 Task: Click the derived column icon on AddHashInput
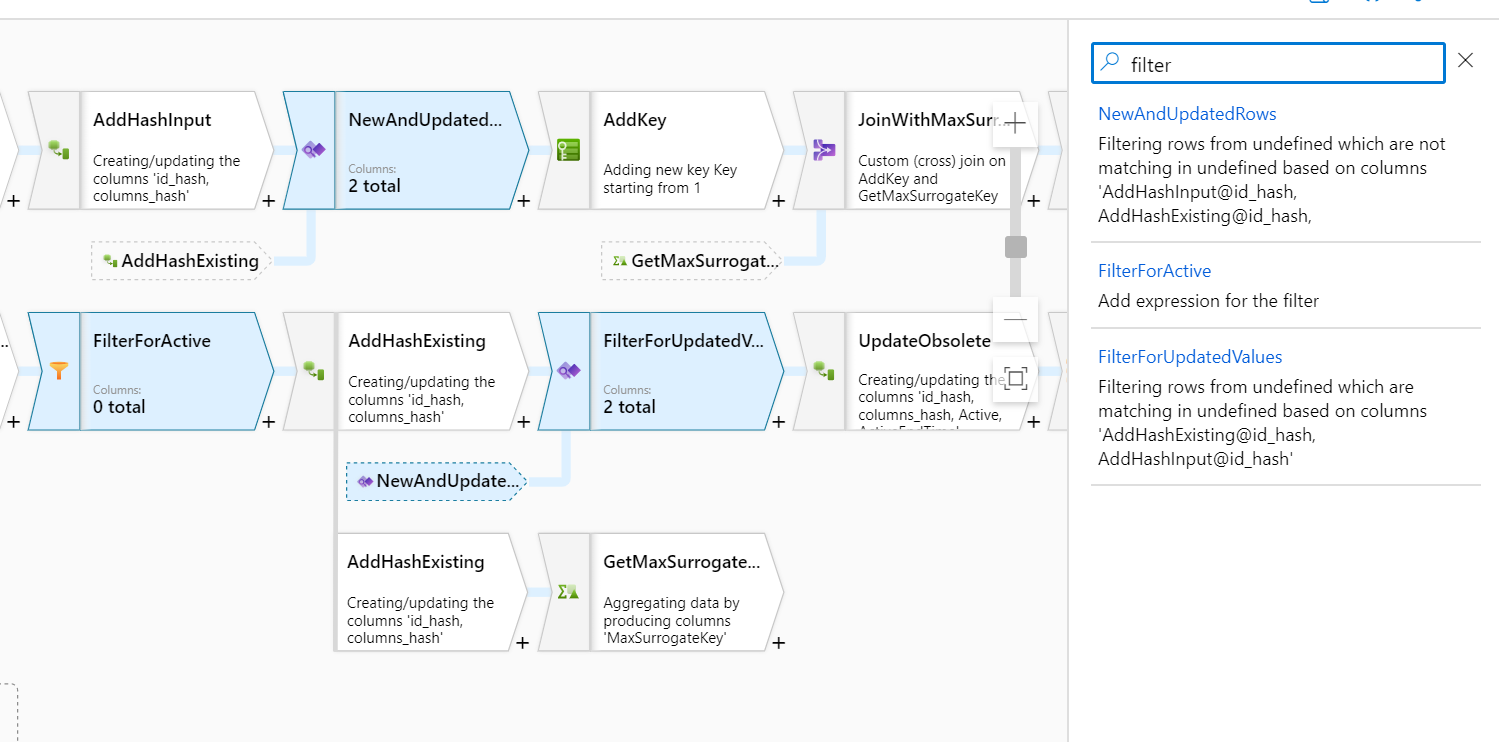[59, 150]
